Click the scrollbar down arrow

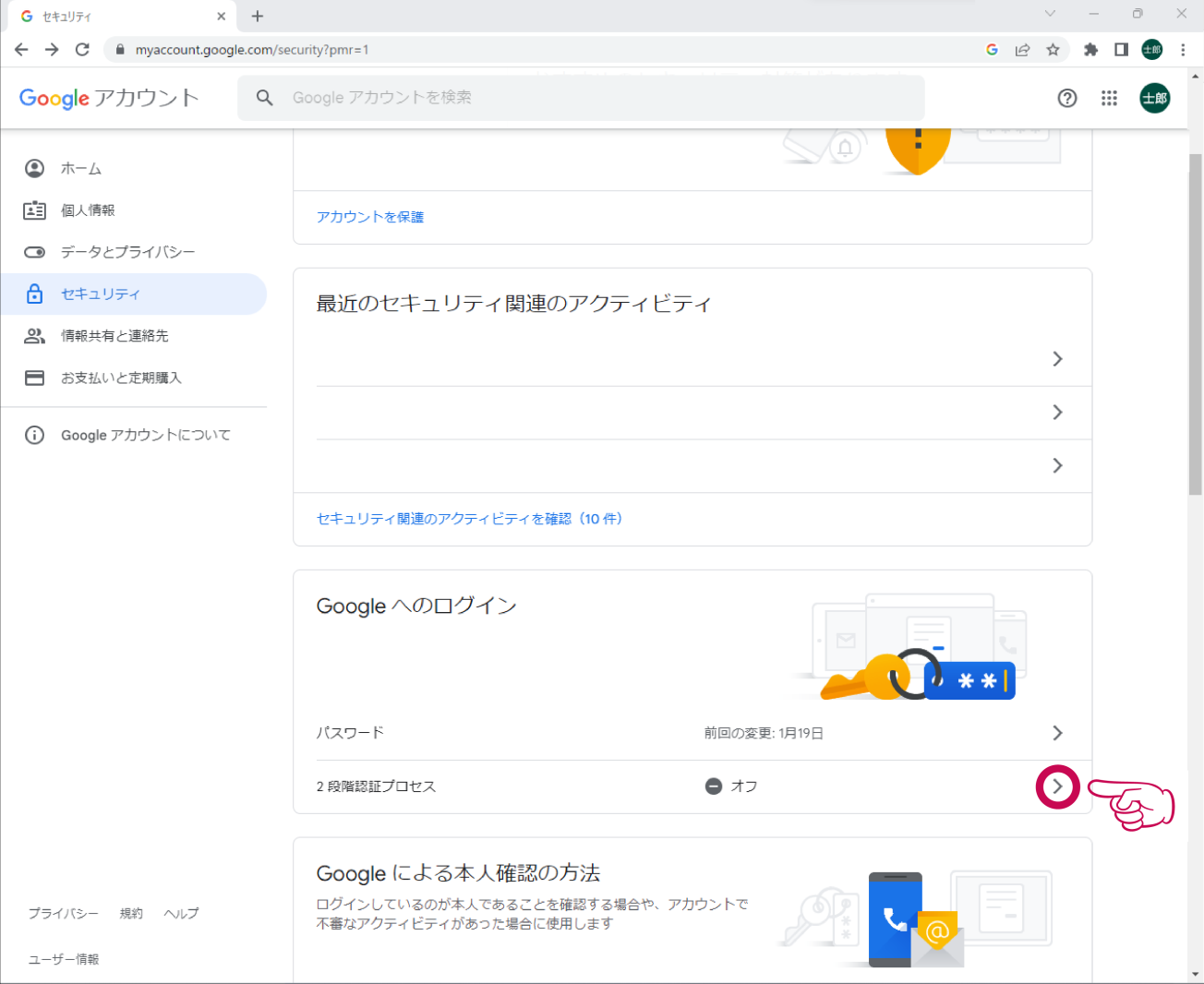1196,974
